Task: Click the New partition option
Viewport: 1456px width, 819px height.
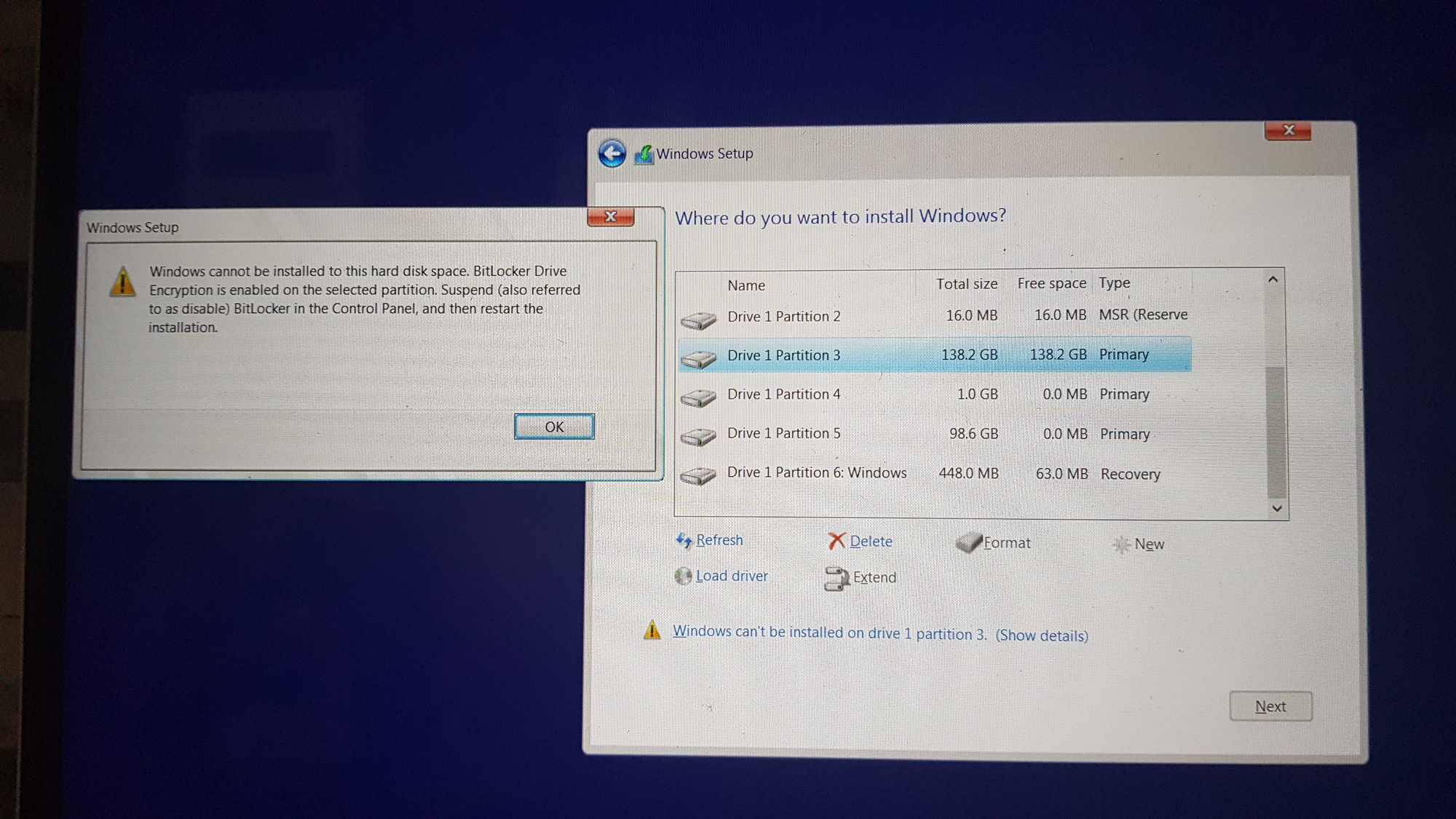Action: 1149,545
